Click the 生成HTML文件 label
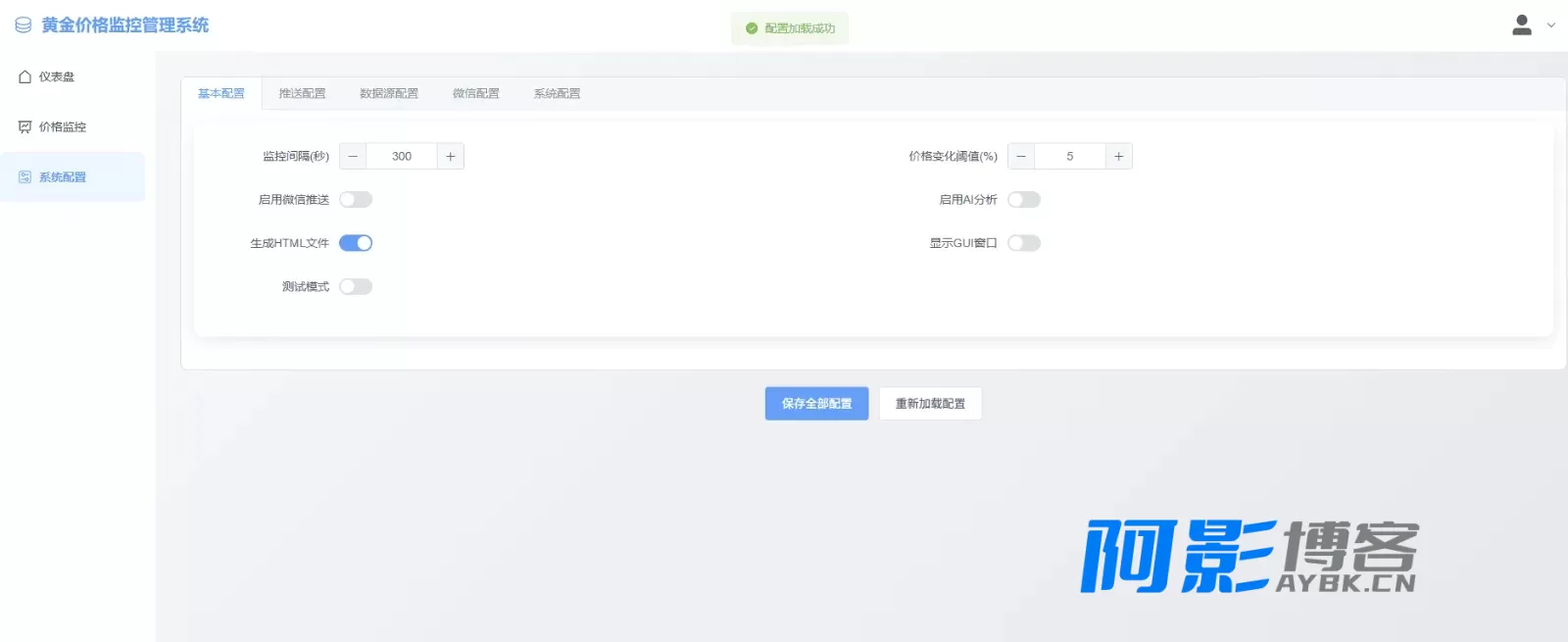Viewport: 1568px width, 642px height. (290, 243)
